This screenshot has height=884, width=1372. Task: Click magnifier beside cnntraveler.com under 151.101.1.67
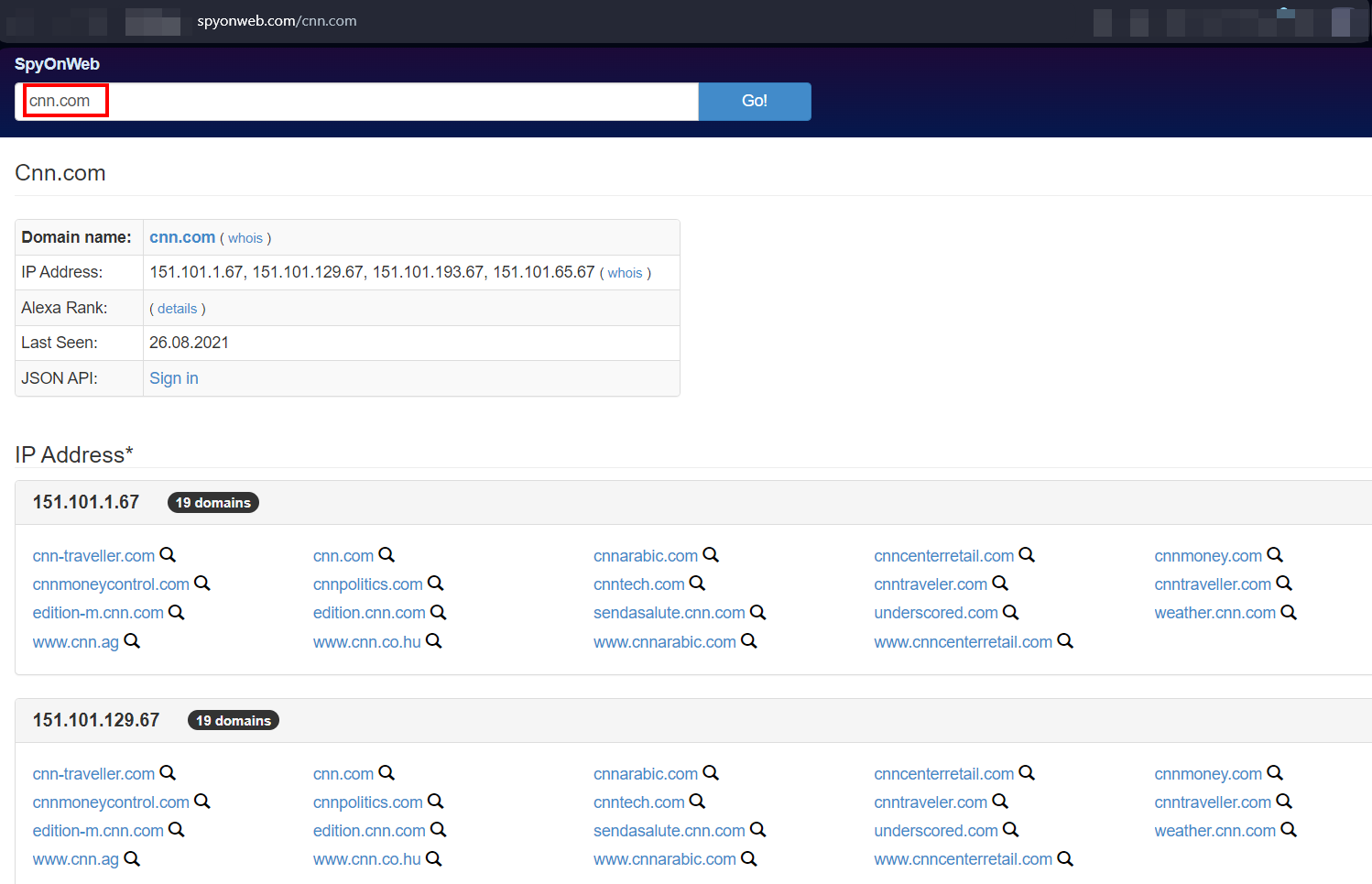[x=1000, y=584]
